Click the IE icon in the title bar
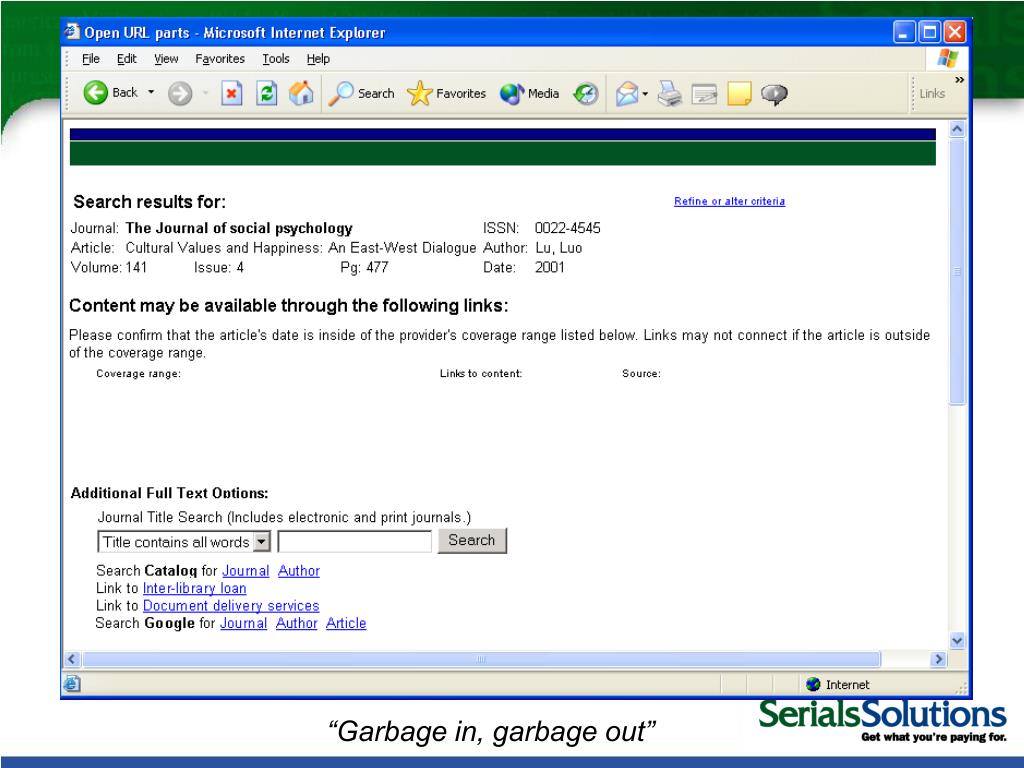The image size is (1024, 768). 72,31
